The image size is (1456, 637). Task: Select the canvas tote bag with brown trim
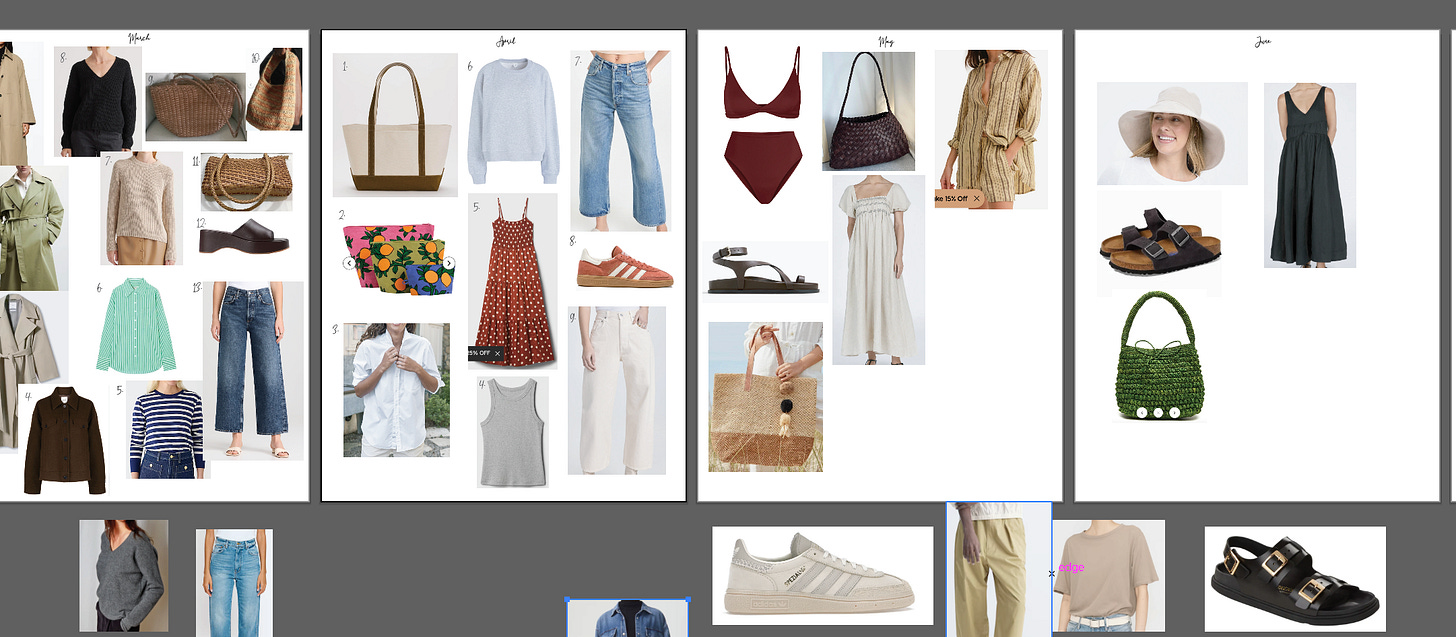tap(395, 125)
